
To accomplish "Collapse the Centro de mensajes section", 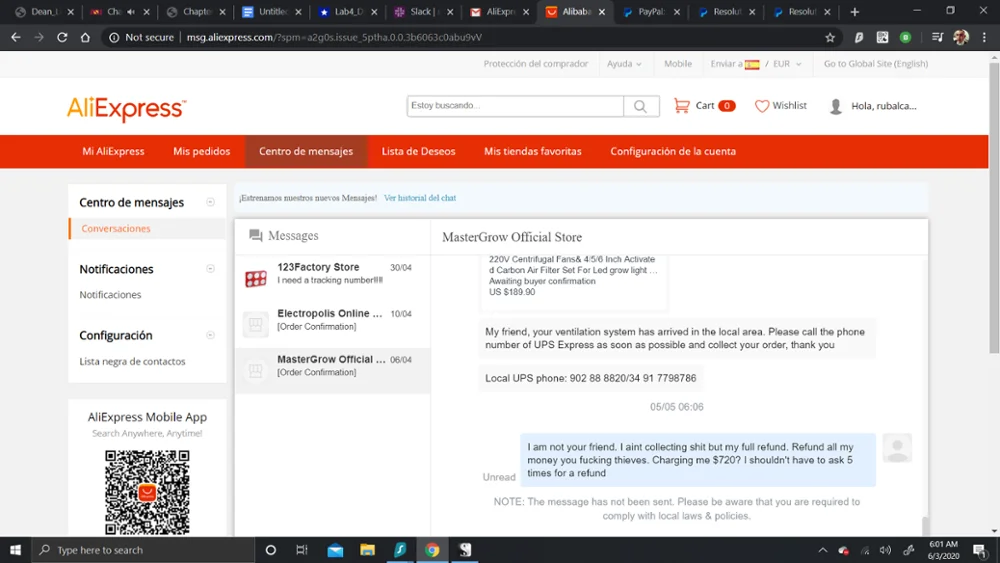I will 210,202.
